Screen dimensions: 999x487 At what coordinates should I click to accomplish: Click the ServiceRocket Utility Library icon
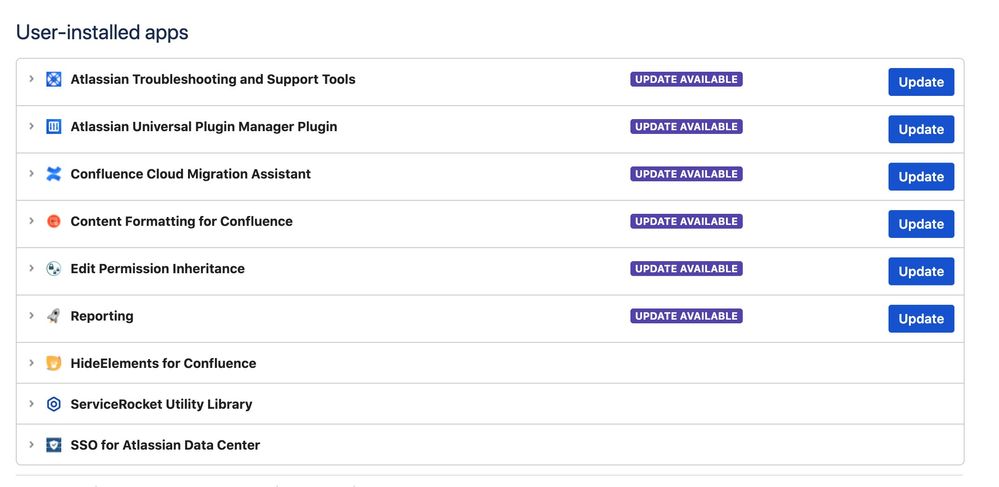click(54, 405)
